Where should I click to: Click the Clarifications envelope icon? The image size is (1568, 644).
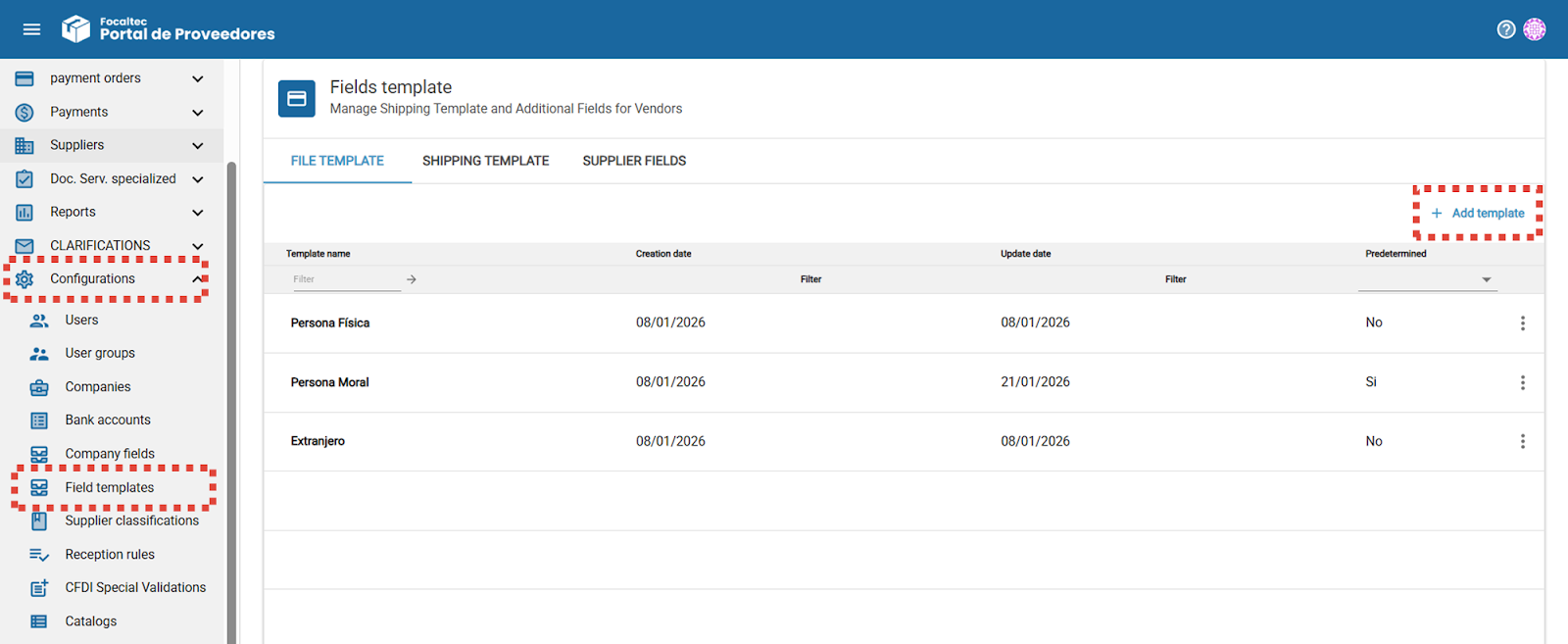[x=24, y=246]
